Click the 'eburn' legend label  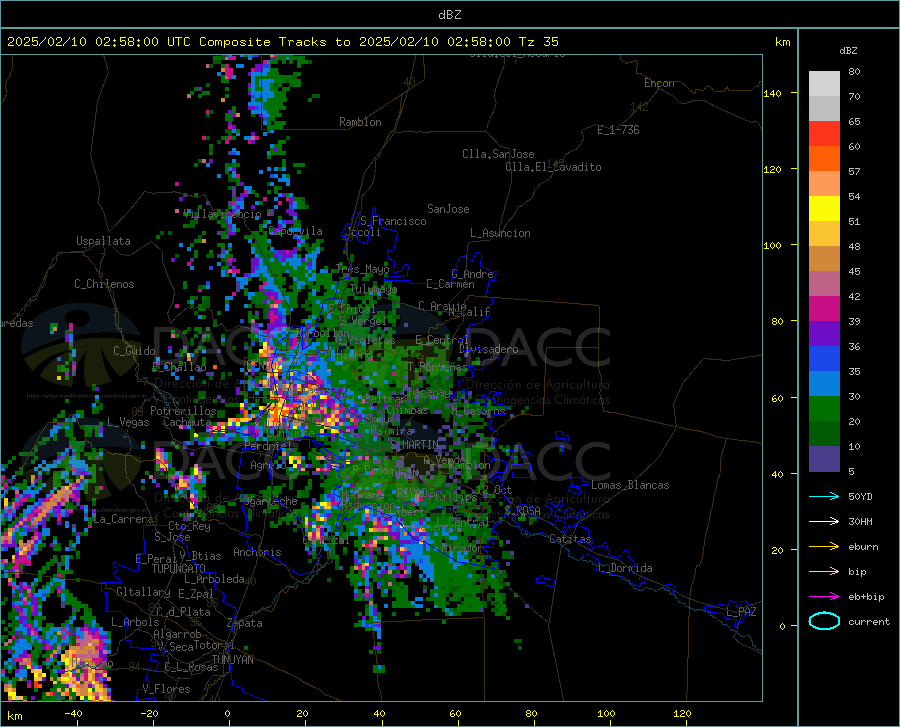(863, 547)
